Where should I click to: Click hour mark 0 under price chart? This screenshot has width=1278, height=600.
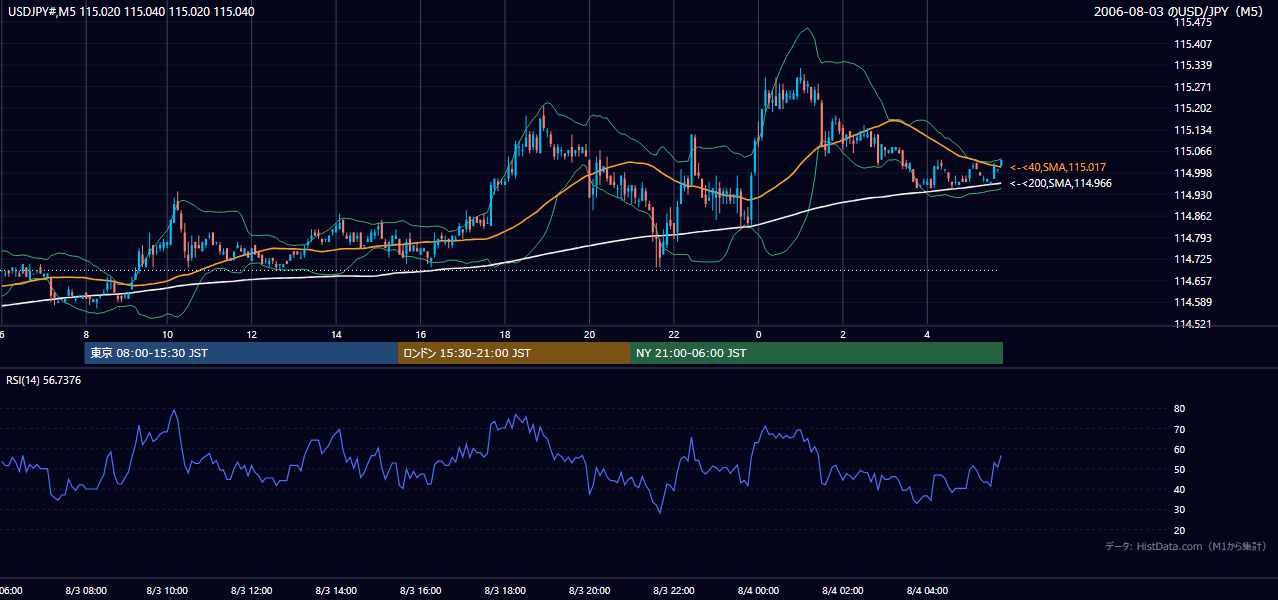[x=758, y=335]
